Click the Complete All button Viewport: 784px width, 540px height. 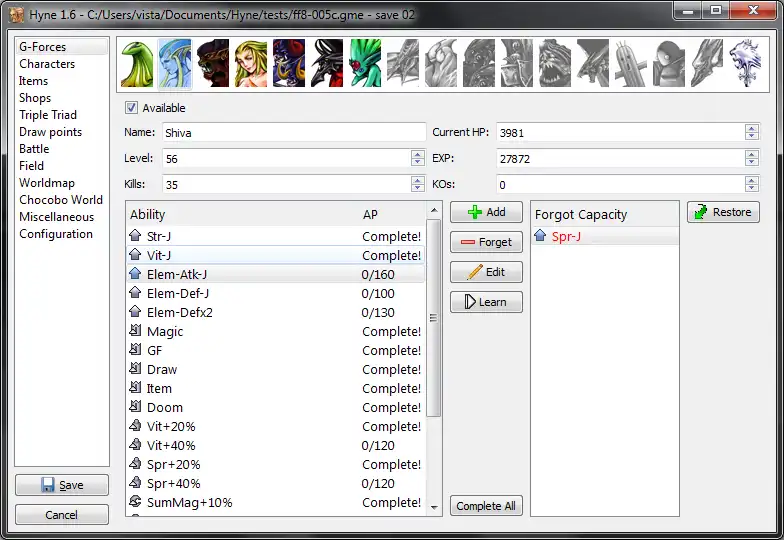[486, 506]
